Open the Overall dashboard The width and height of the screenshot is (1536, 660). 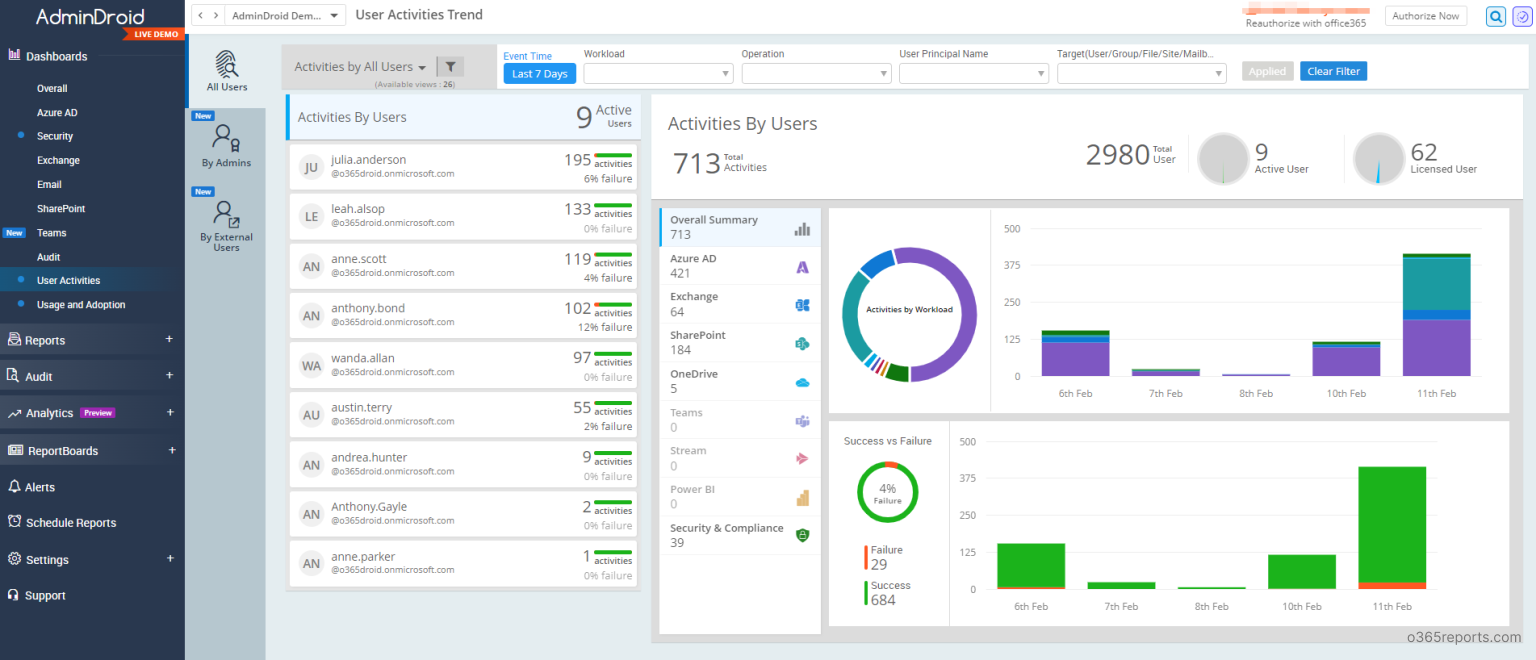pos(52,88)
